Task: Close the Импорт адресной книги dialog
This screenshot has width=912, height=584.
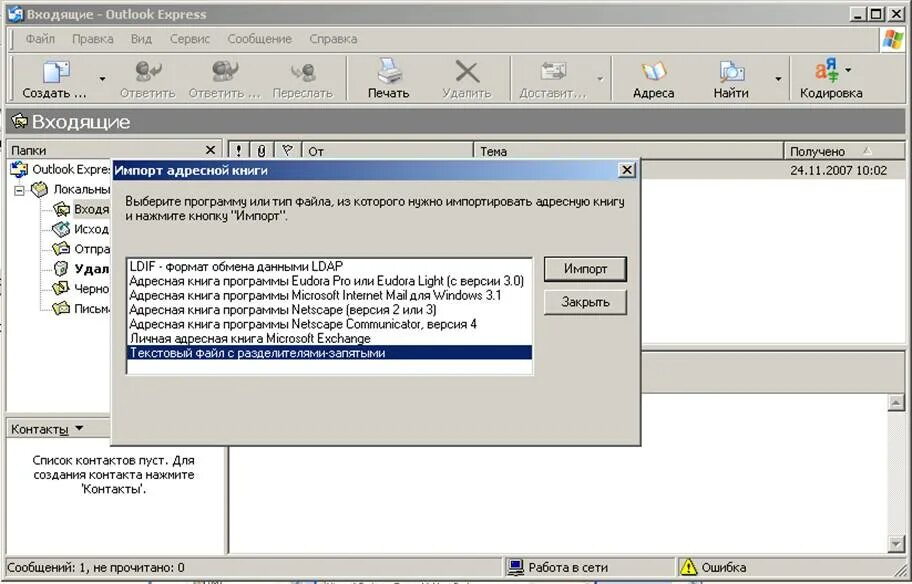Action: coord(626,170)
